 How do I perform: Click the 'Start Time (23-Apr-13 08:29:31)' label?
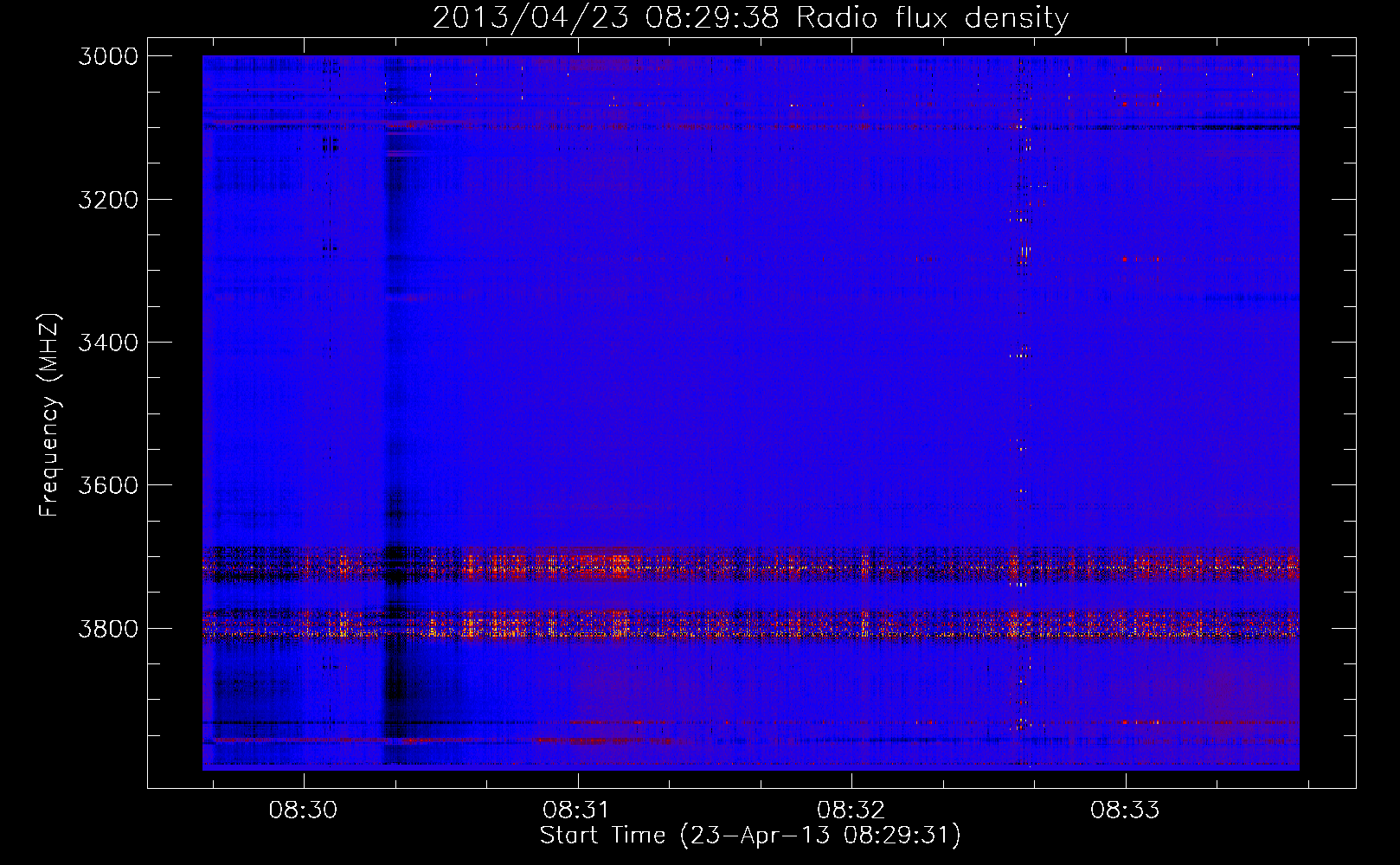coord(750,836)
